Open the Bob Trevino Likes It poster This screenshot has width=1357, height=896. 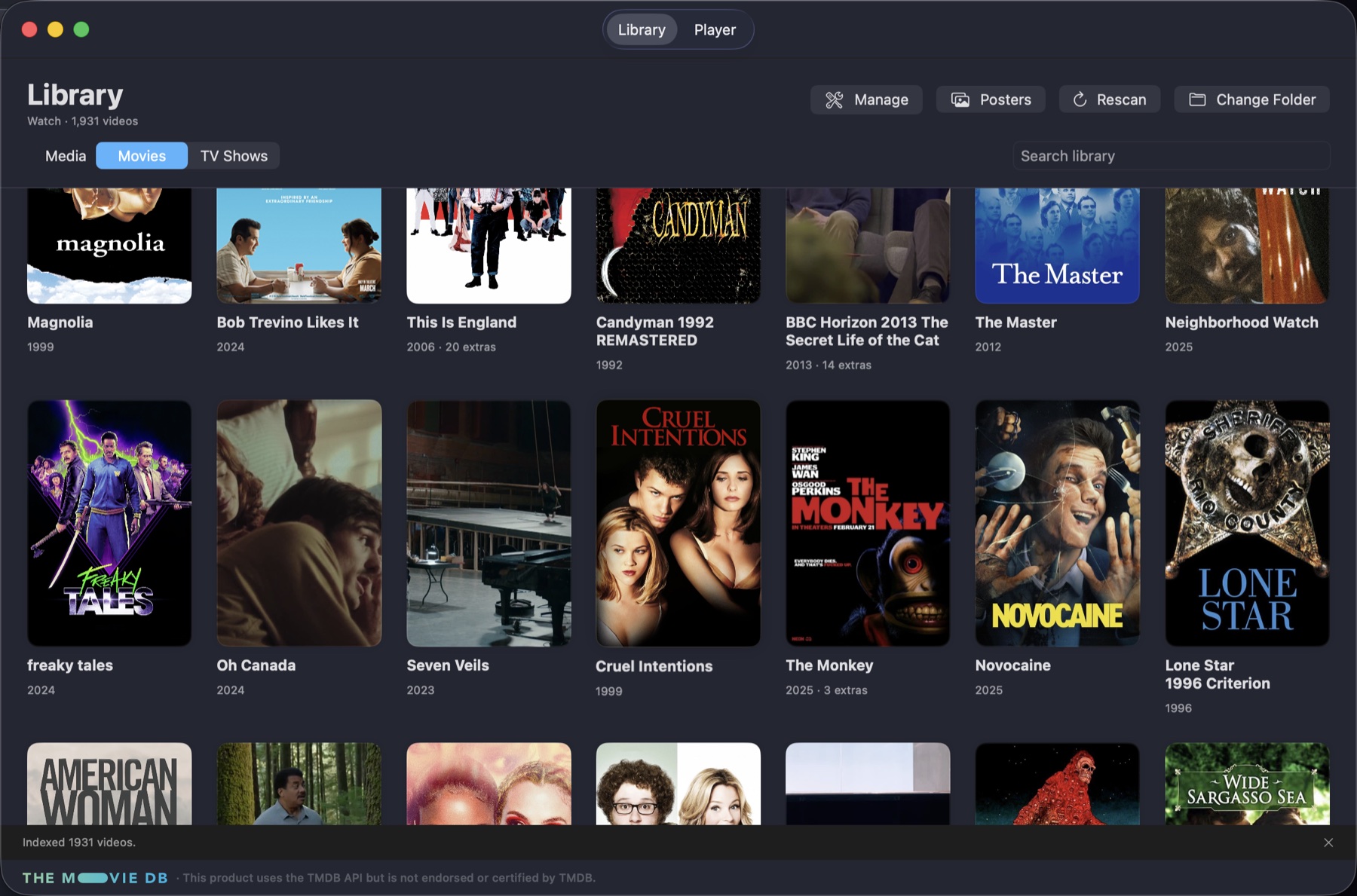tap(299, 246)
